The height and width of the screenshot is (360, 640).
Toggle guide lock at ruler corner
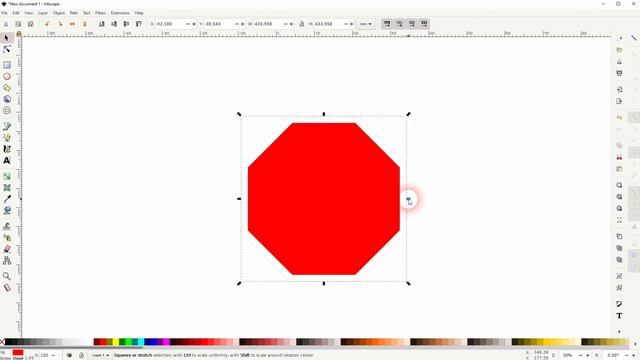pos(18,34)
